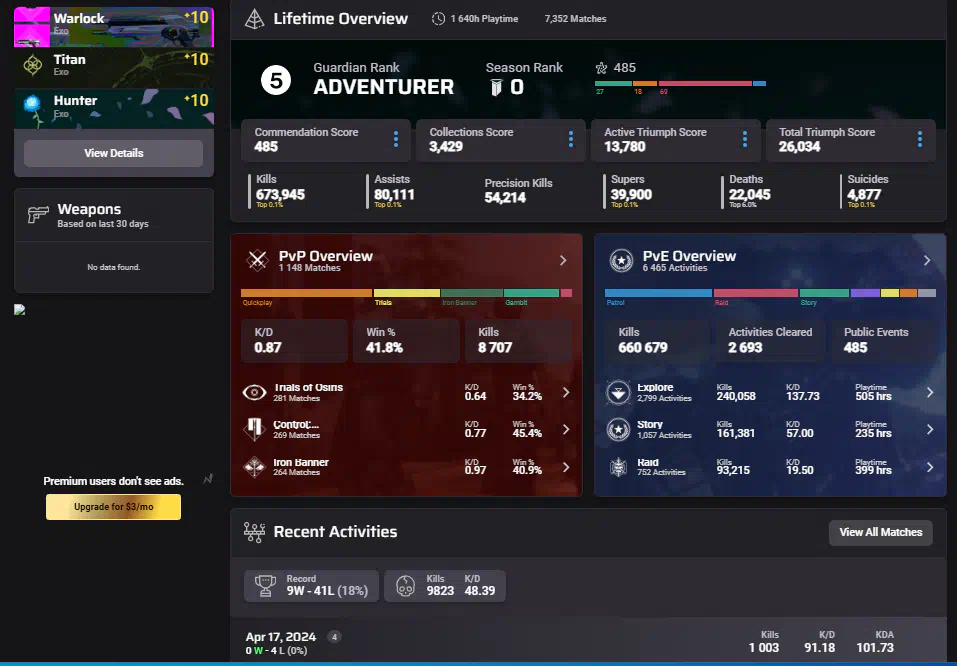Viewport: 957px width, 666px height.
Task: Open Commendation Score options menu
Action: pyautogui.click(x=396, y=139)
